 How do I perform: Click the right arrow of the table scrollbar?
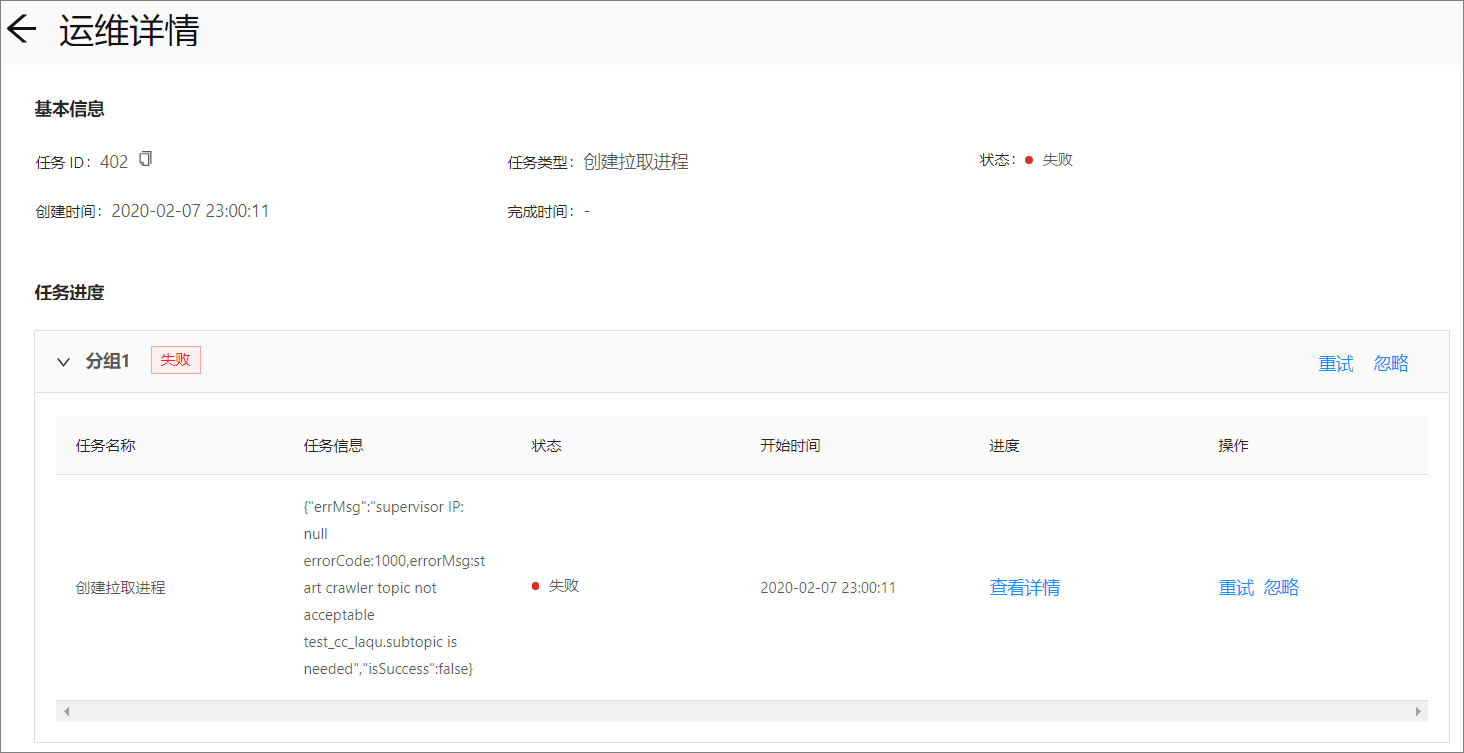(1419, 710)
